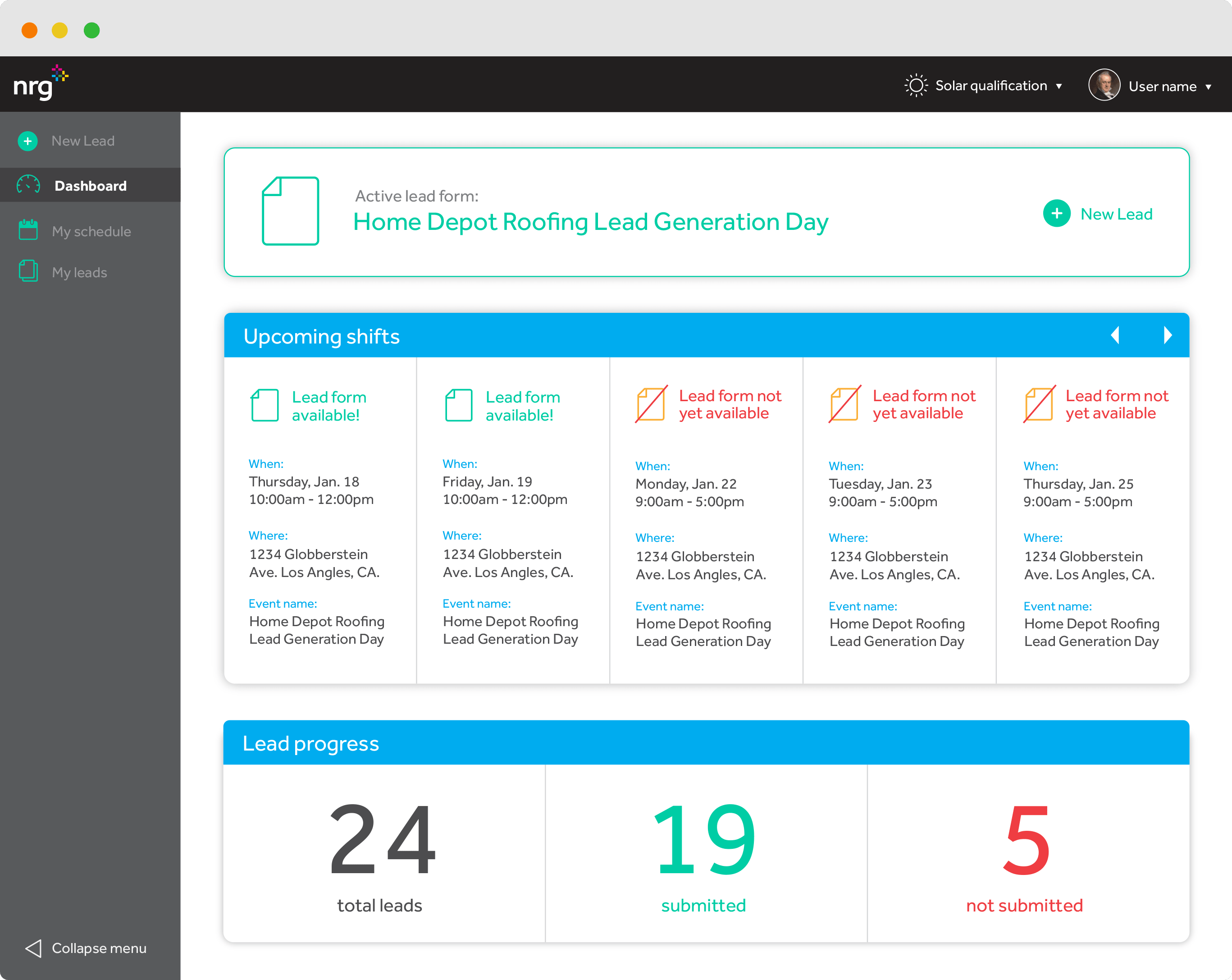Click 'Lead form not yet available' on Monday shift
The image size is (1232, 980).
point(730,404)
